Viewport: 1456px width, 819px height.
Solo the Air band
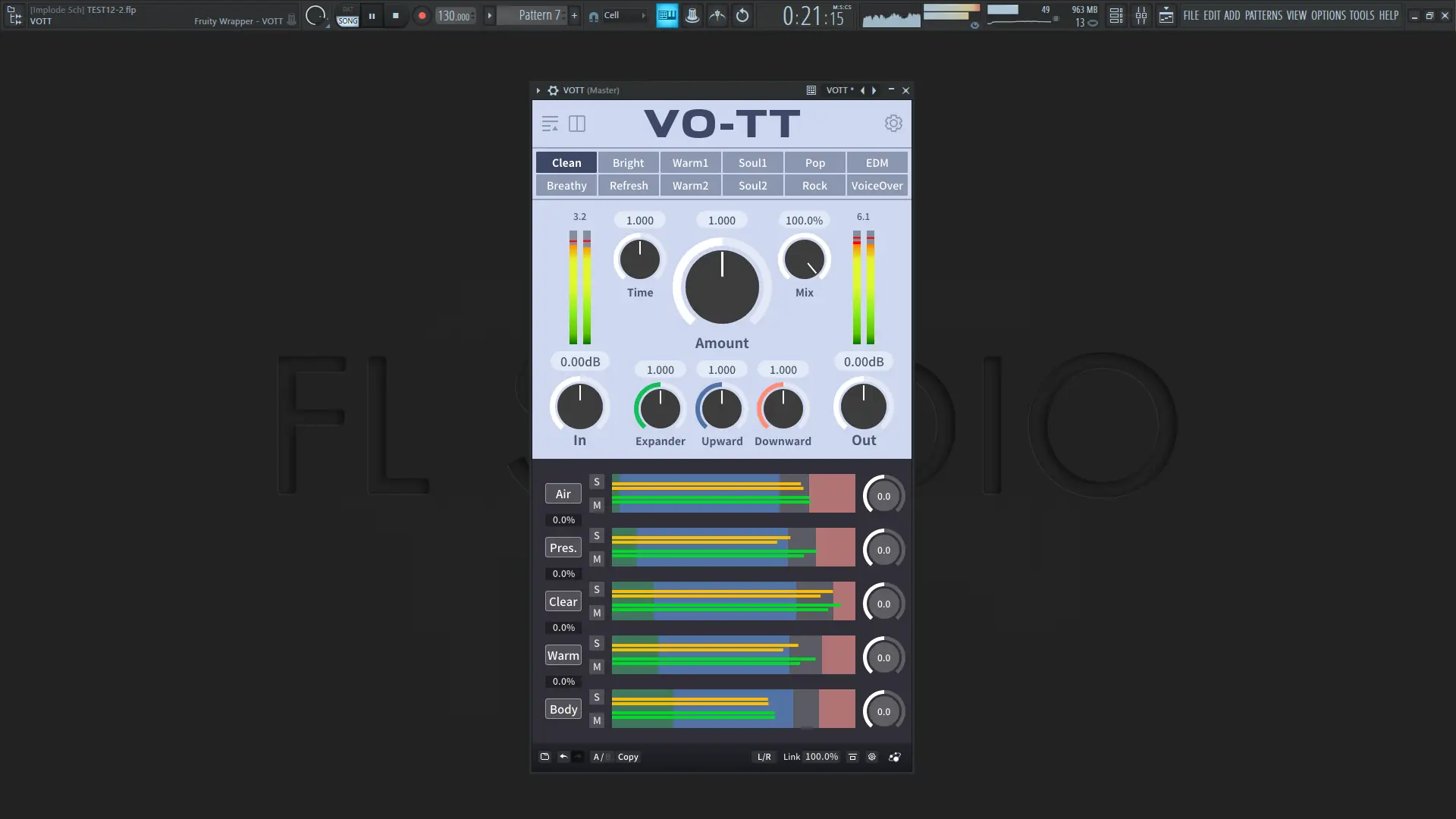coord(597,482)
